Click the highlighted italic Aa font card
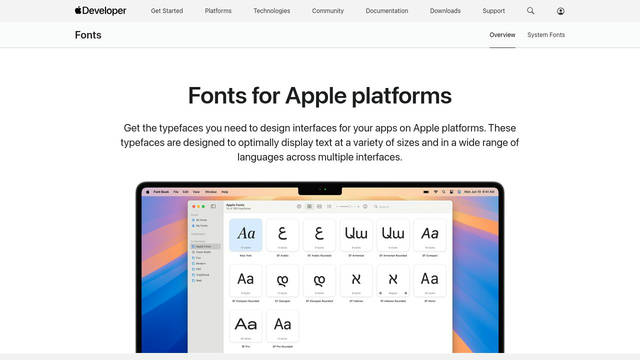Image resolution: width=640 pixels, height=360 pixels. point(246,235)
